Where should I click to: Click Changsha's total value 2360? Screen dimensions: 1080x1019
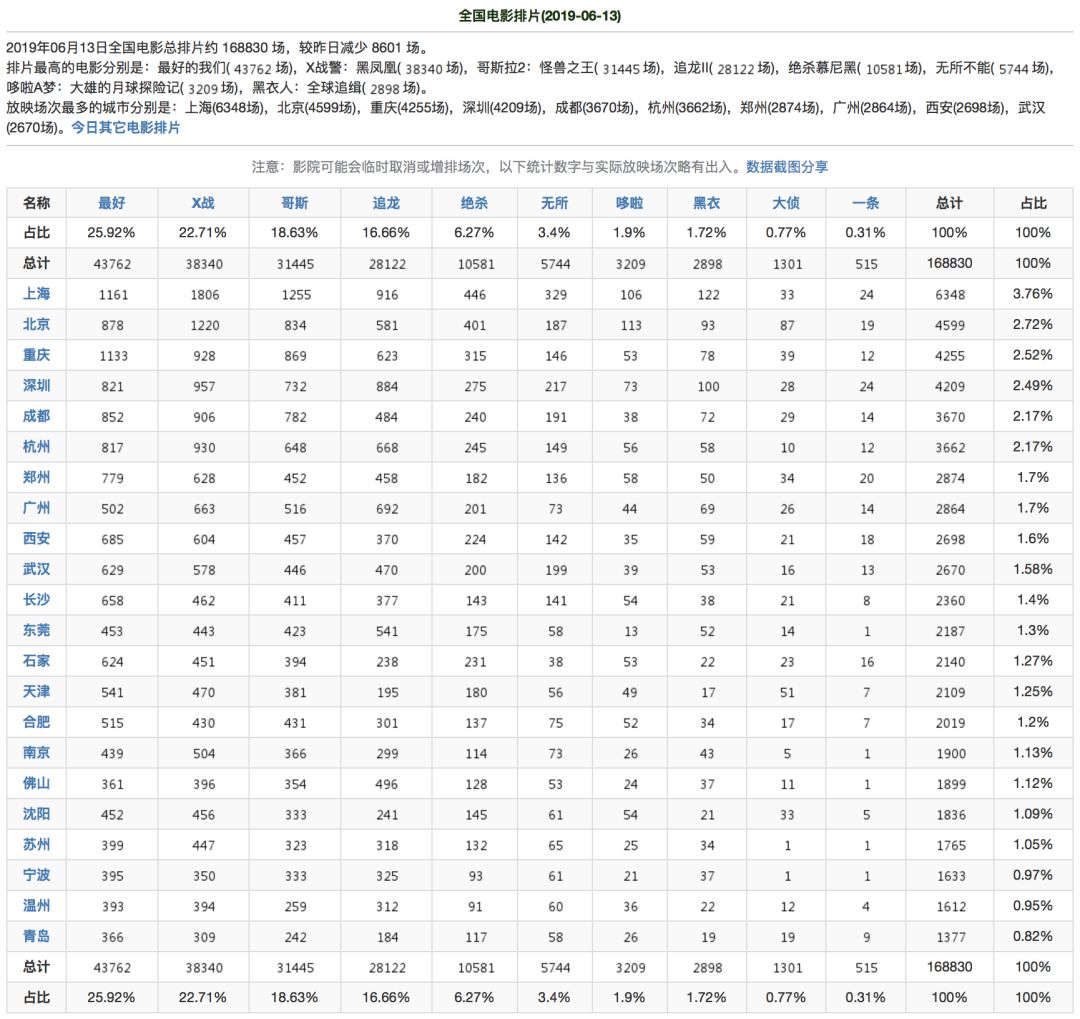950,601
